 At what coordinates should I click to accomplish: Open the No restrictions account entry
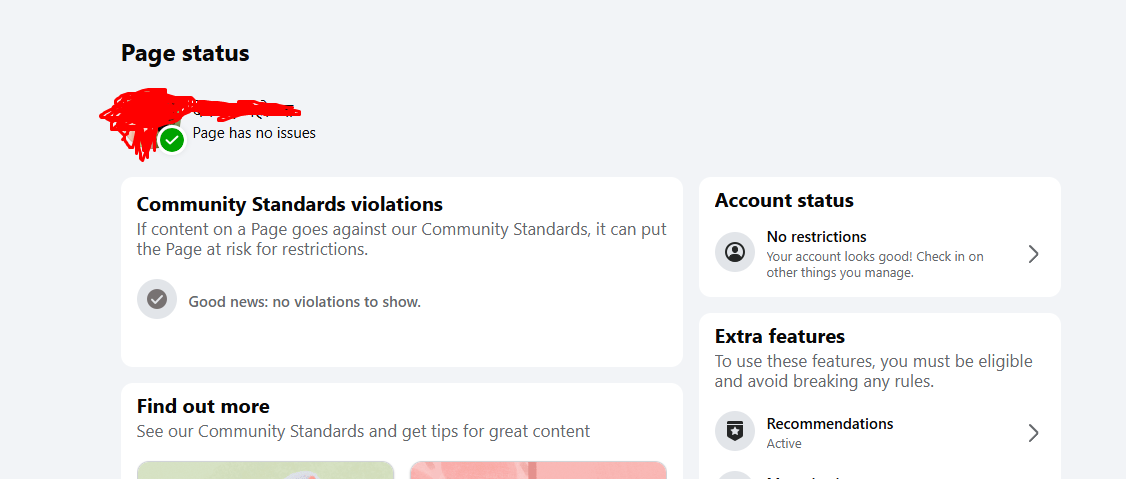(816, 237)
